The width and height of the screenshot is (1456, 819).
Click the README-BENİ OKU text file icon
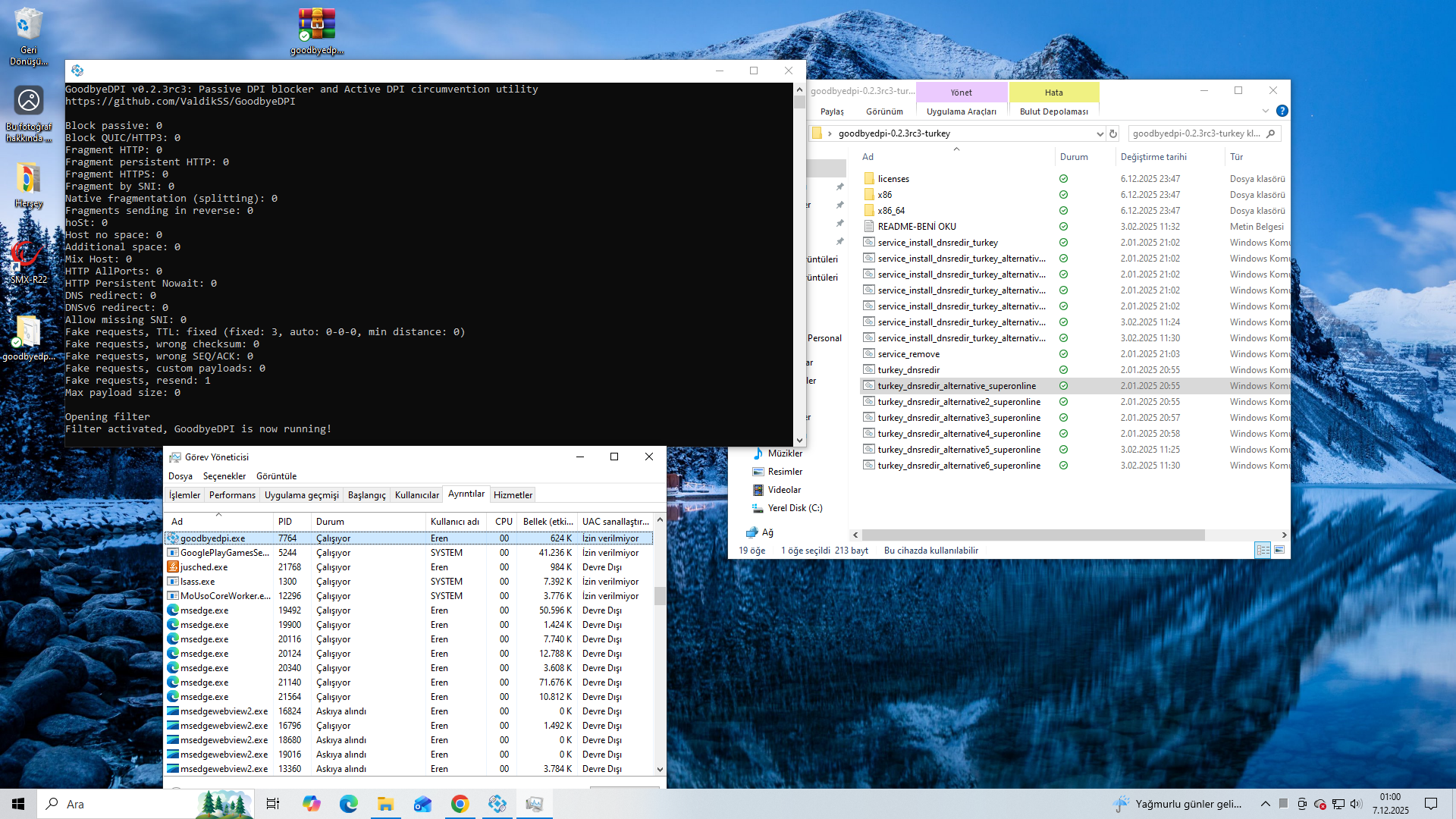[869, 226]
